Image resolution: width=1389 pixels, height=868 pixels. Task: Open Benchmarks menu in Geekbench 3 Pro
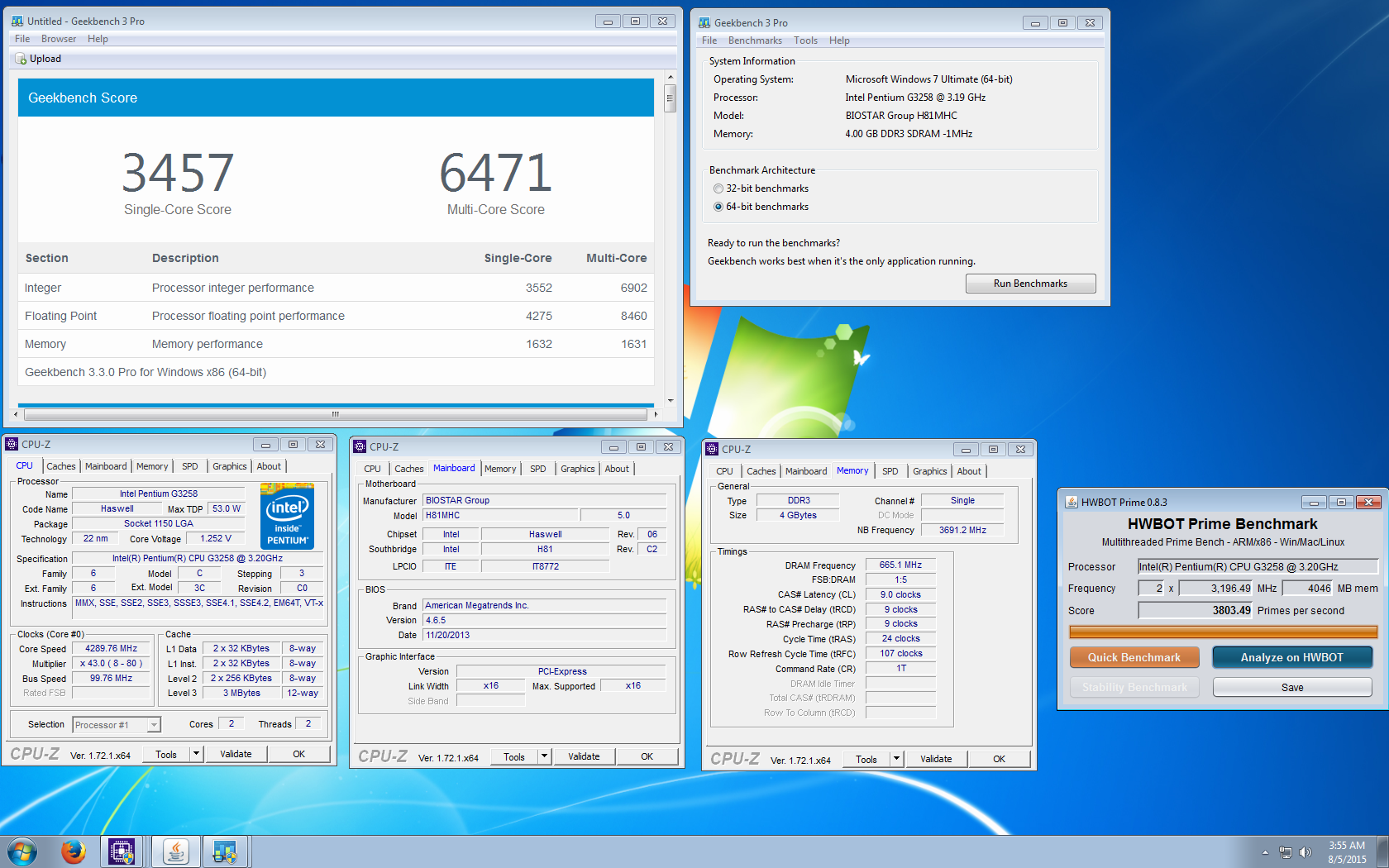click(x=755, y=41)
